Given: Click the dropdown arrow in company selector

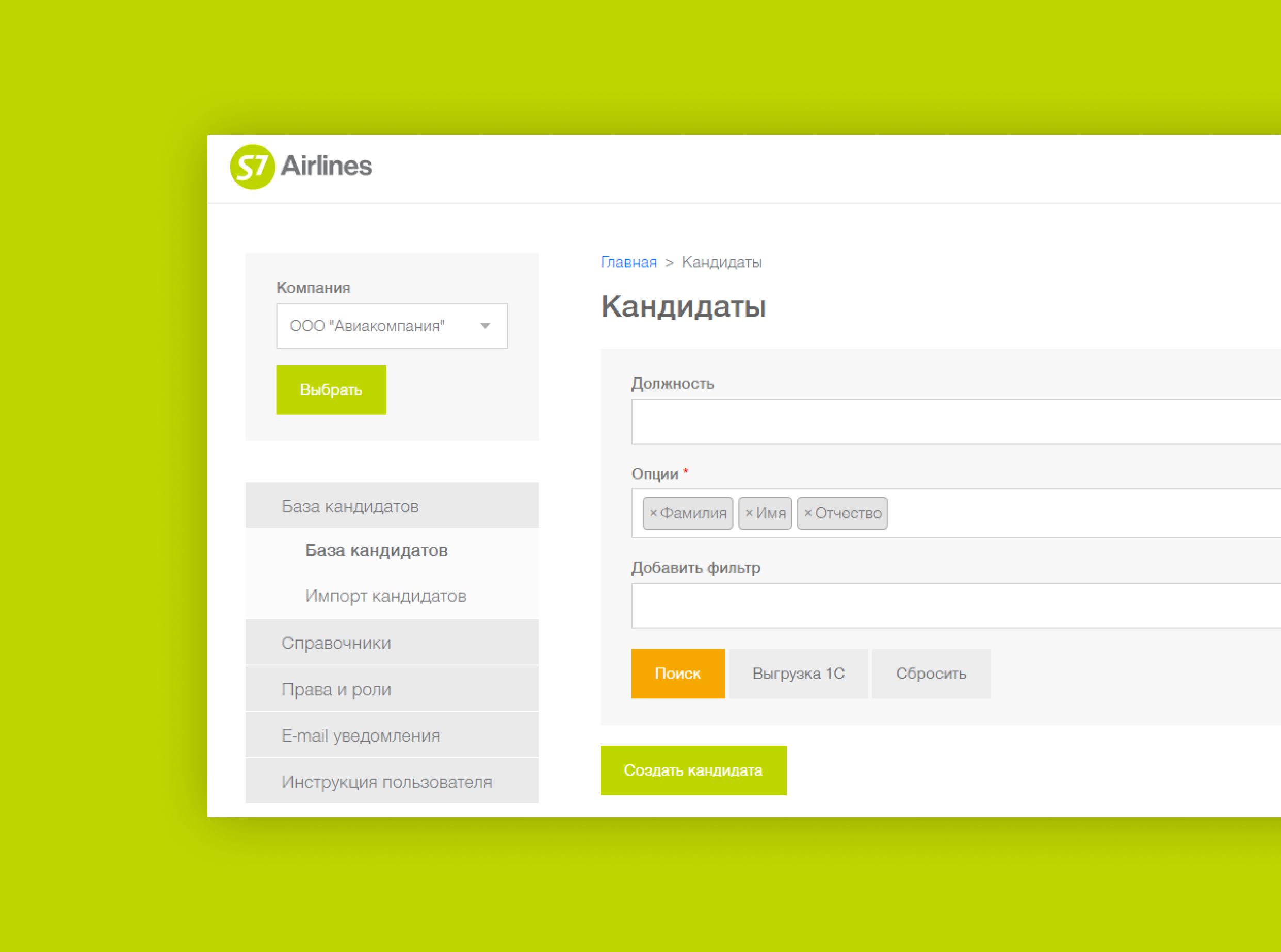Looking at the screenshot, I should tap(485, 326).
